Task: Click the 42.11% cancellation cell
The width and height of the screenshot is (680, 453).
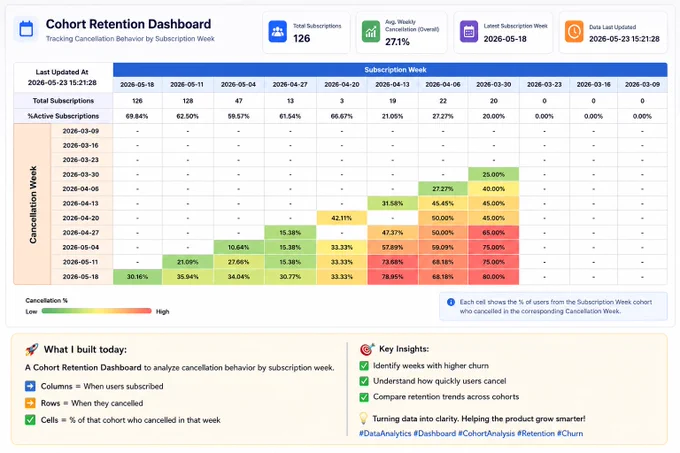Action: point(342,218)
